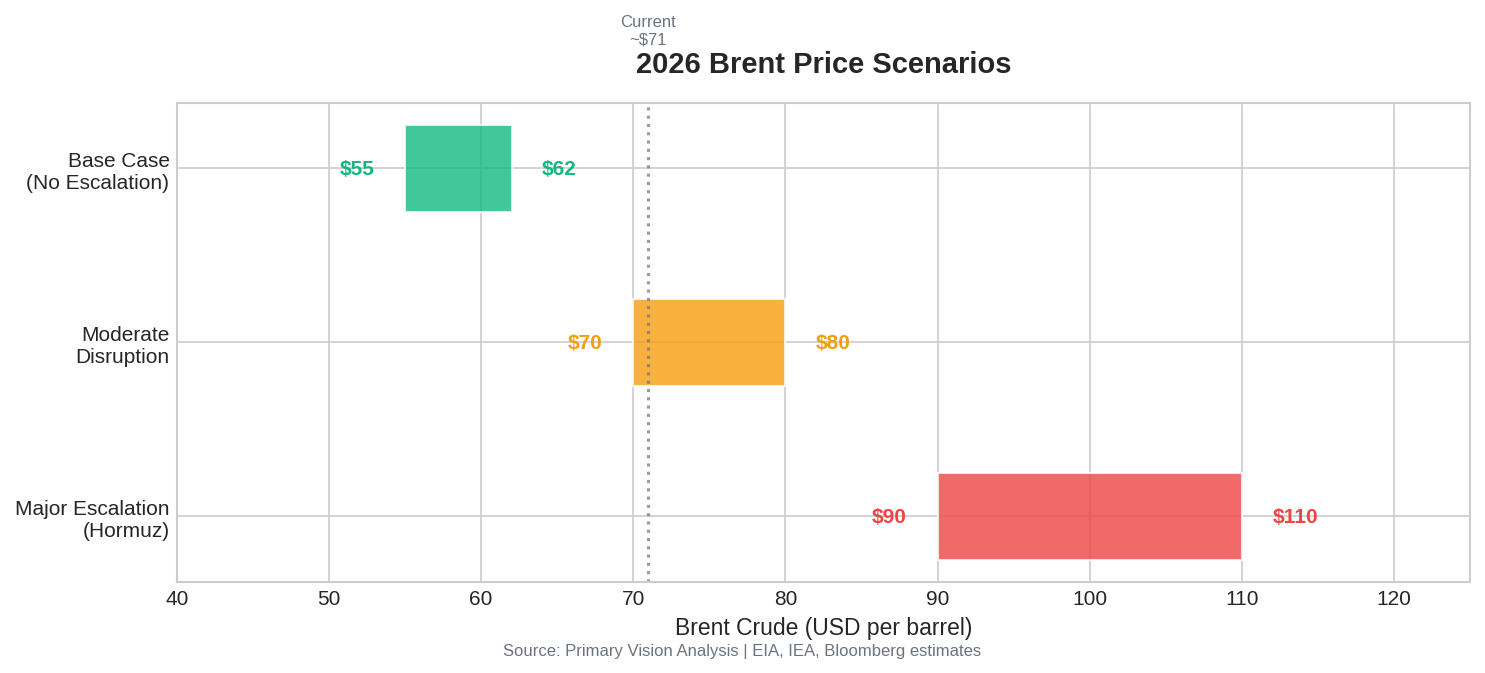Click the dotted current price line
1485x673 pixels.
point(648,250)
